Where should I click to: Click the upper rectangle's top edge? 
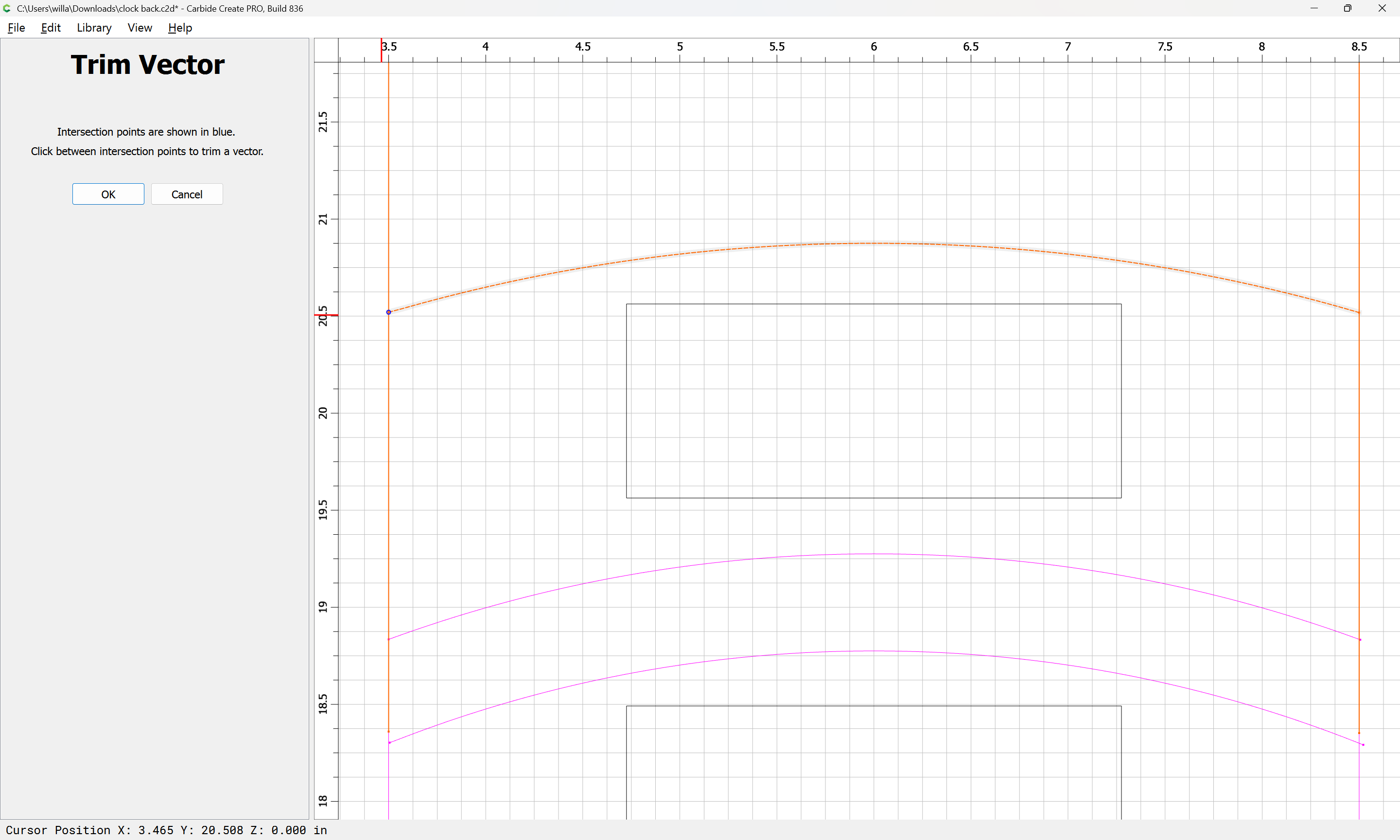(874, 304)
